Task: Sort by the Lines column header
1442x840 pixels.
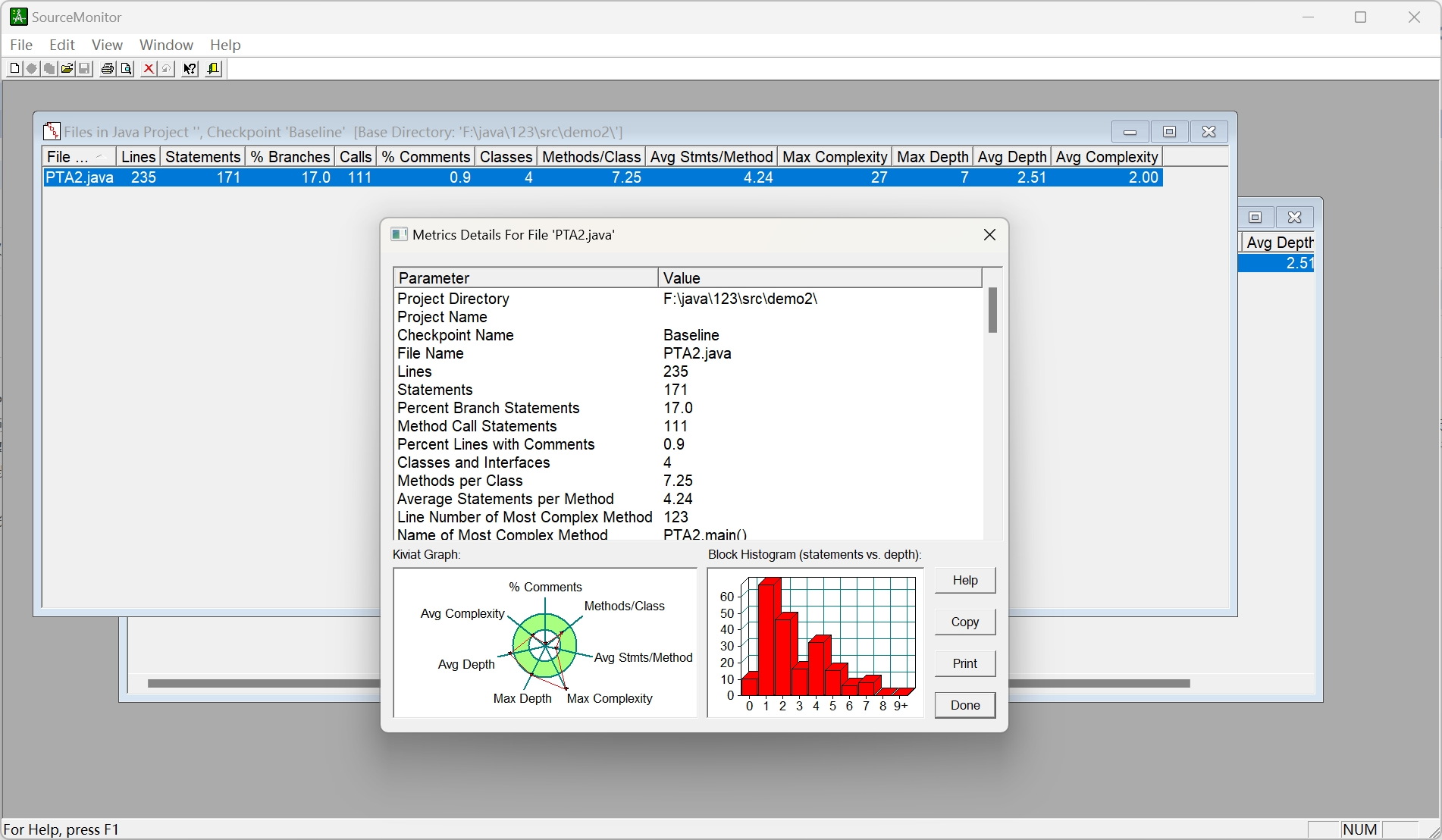Action: point(138,157)
